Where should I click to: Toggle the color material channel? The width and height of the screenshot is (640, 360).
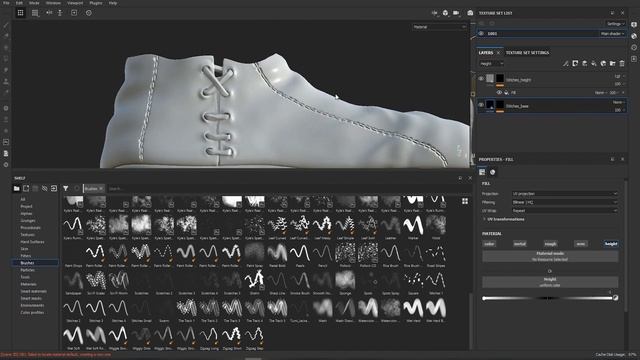pyautogui.click(x=489, y=244)
